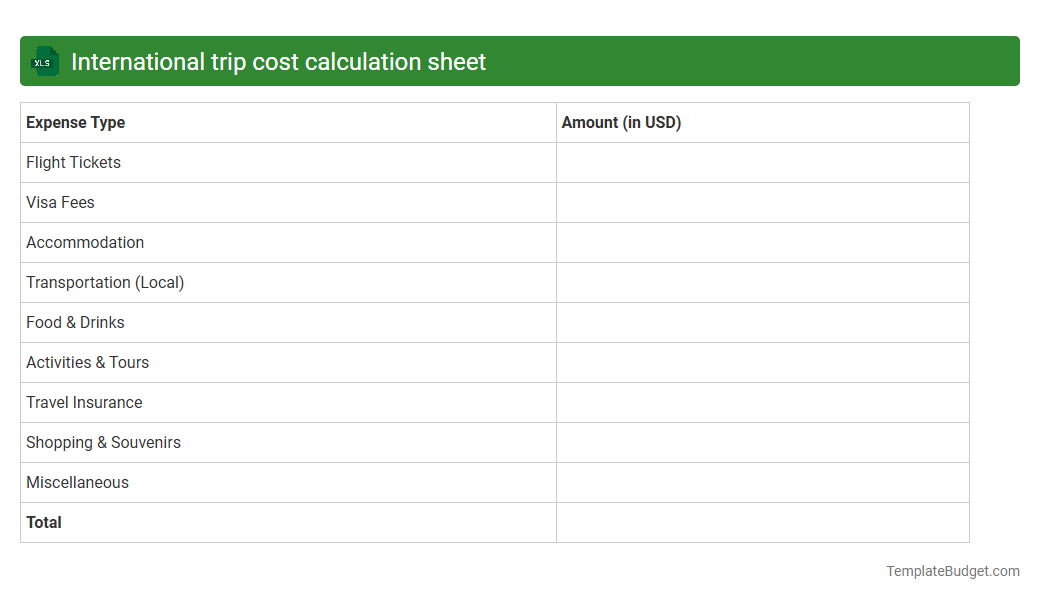
Task: Click the amount field next to Total
Action: point(762,522)
